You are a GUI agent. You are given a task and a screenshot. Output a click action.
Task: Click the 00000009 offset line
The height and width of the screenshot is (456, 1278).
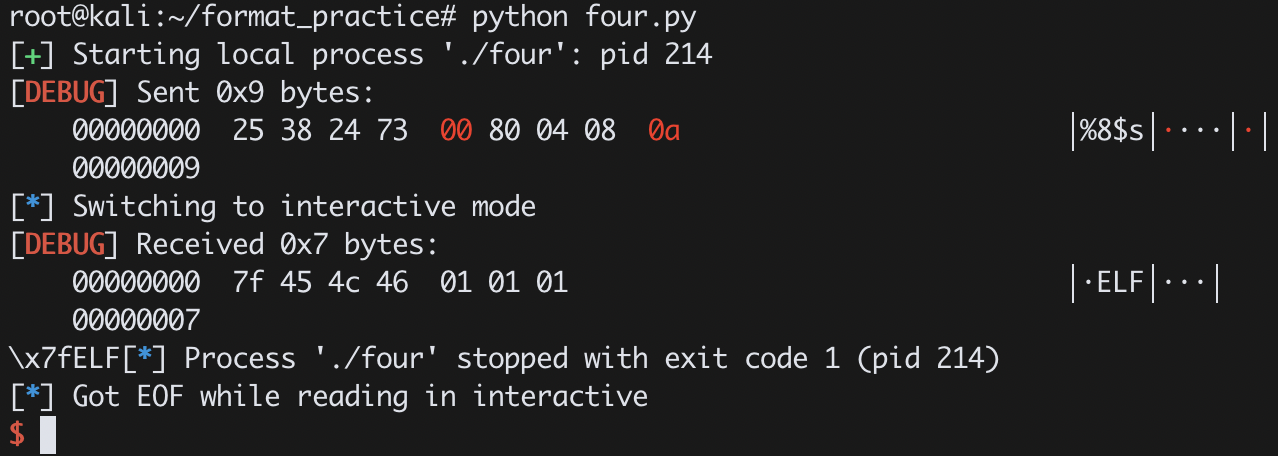tap(136, 168)
